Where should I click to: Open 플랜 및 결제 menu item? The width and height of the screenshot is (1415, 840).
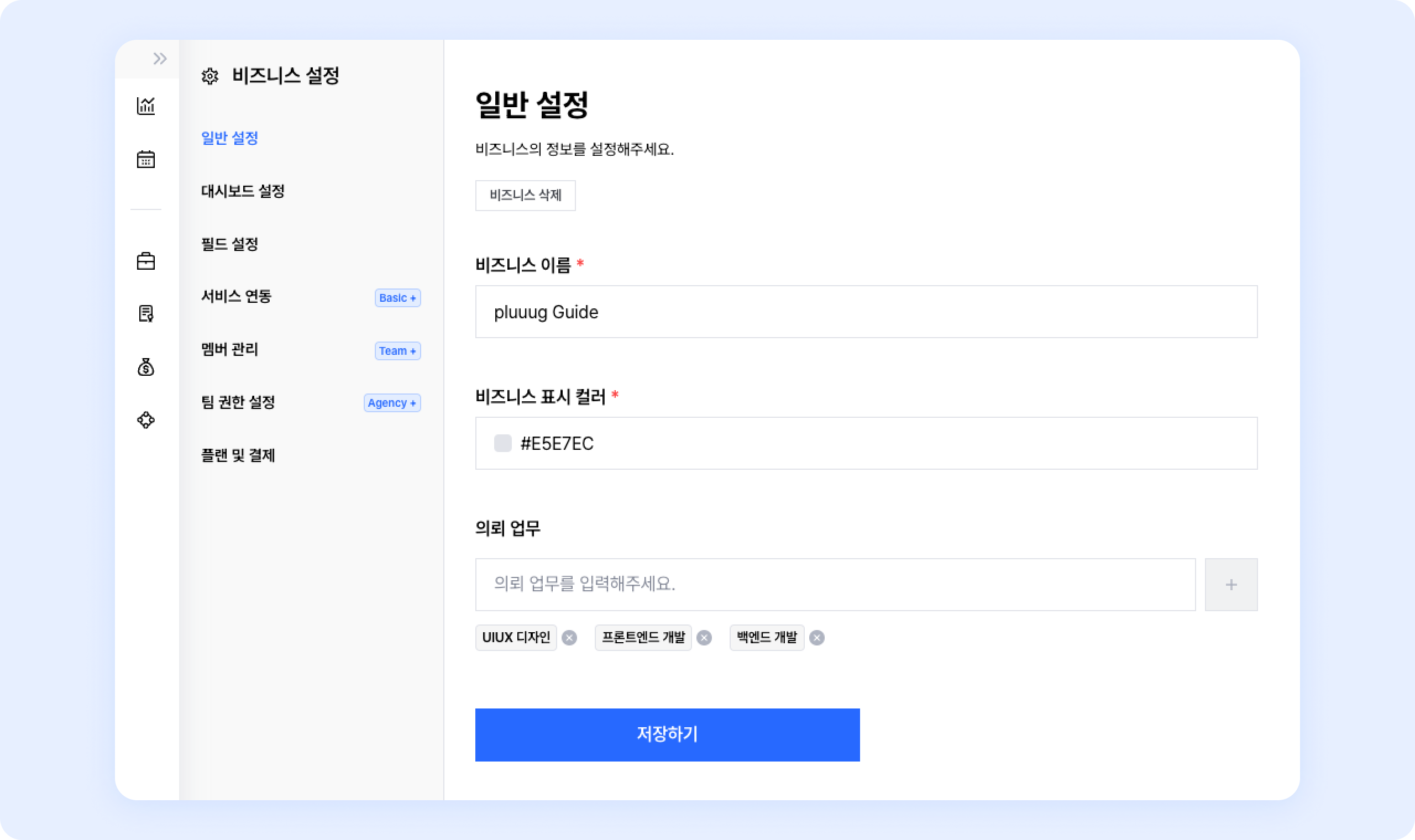pos(238,455)
